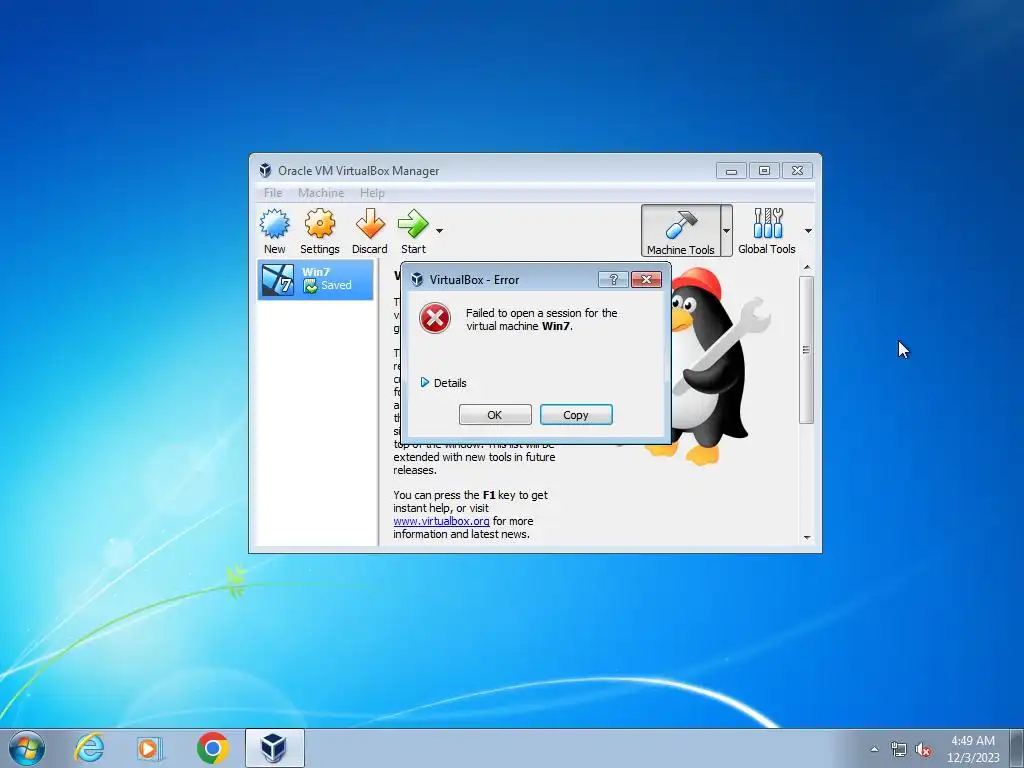Screen dimensions: 1024x768
Task: Click scrollbar down arrow in welcome pane
Action: 807,537
